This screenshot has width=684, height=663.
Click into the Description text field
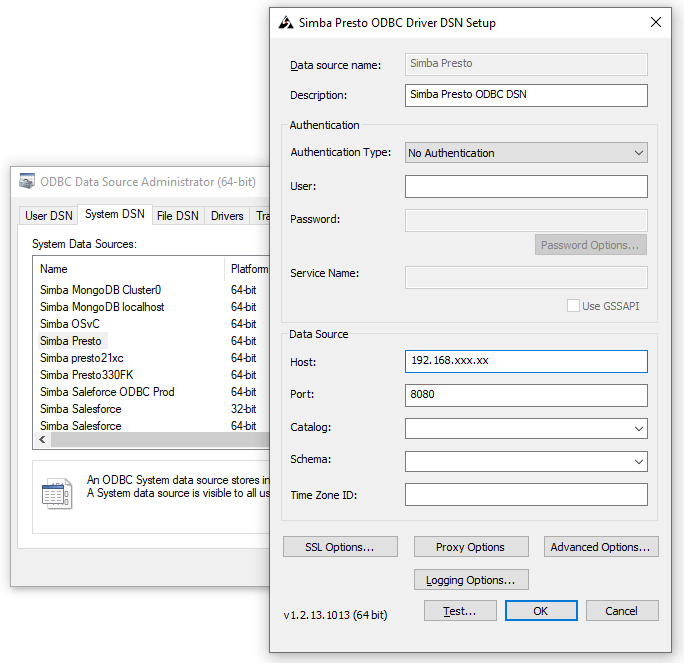pos(526,95)
